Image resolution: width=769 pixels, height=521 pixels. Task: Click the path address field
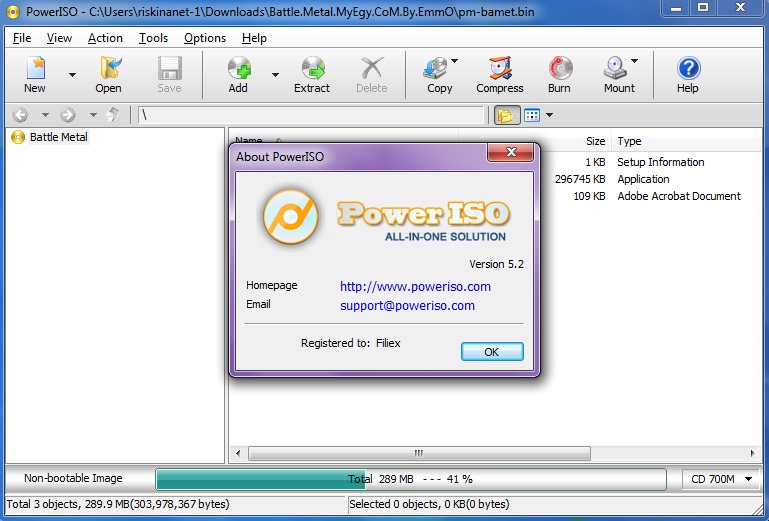[311, 115]
